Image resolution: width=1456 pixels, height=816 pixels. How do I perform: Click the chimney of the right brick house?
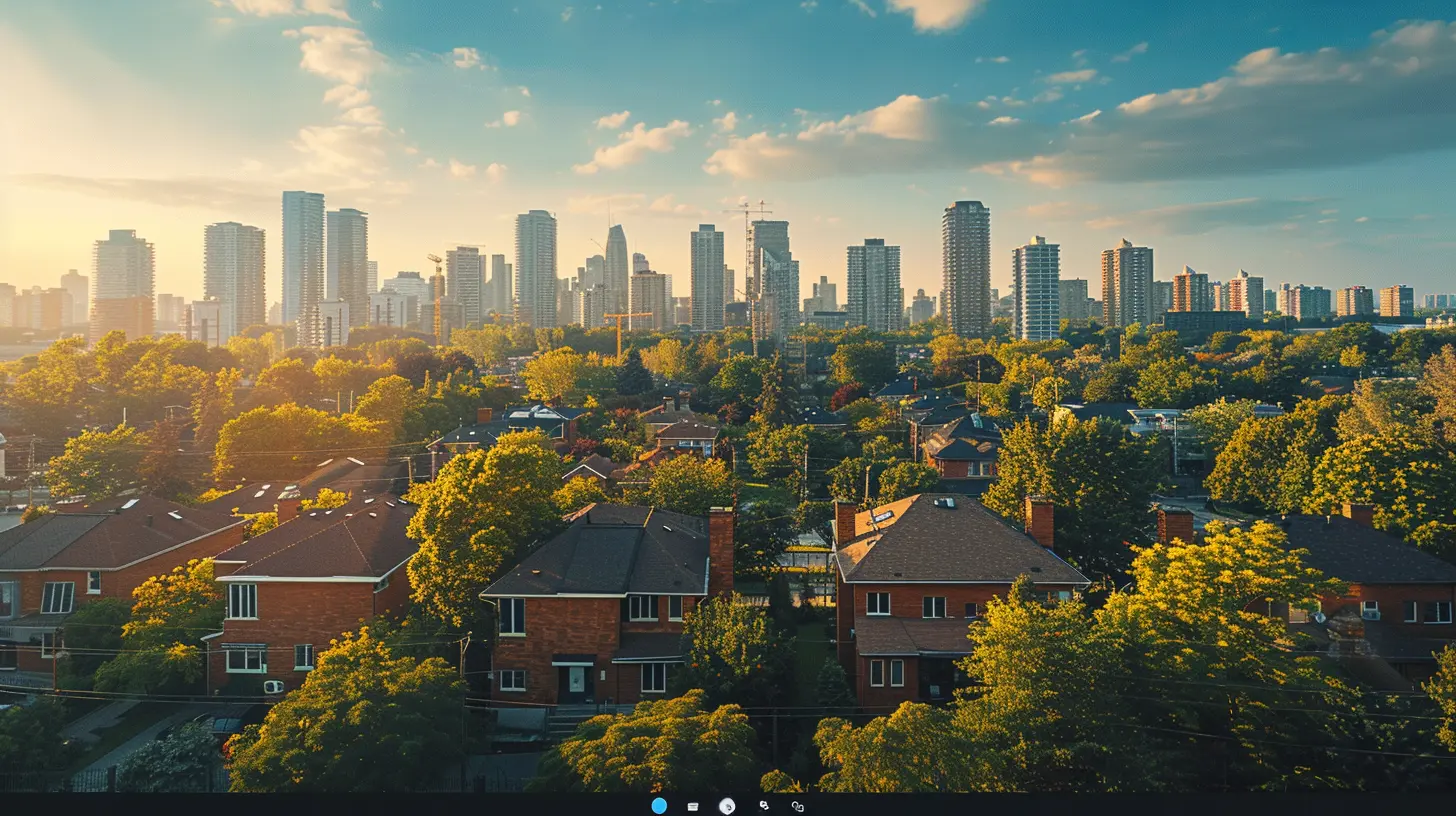point(1040,521)
